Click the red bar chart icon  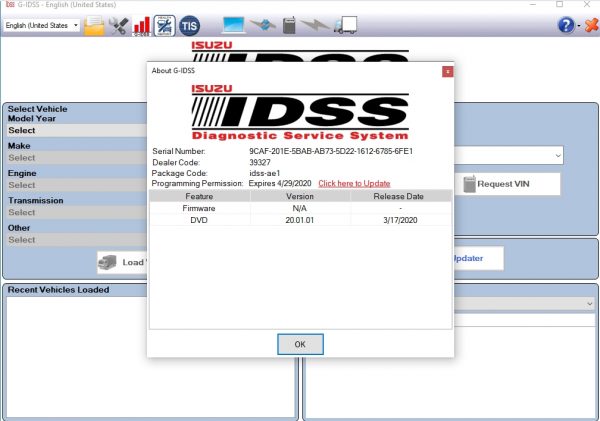tap(142, 26)
